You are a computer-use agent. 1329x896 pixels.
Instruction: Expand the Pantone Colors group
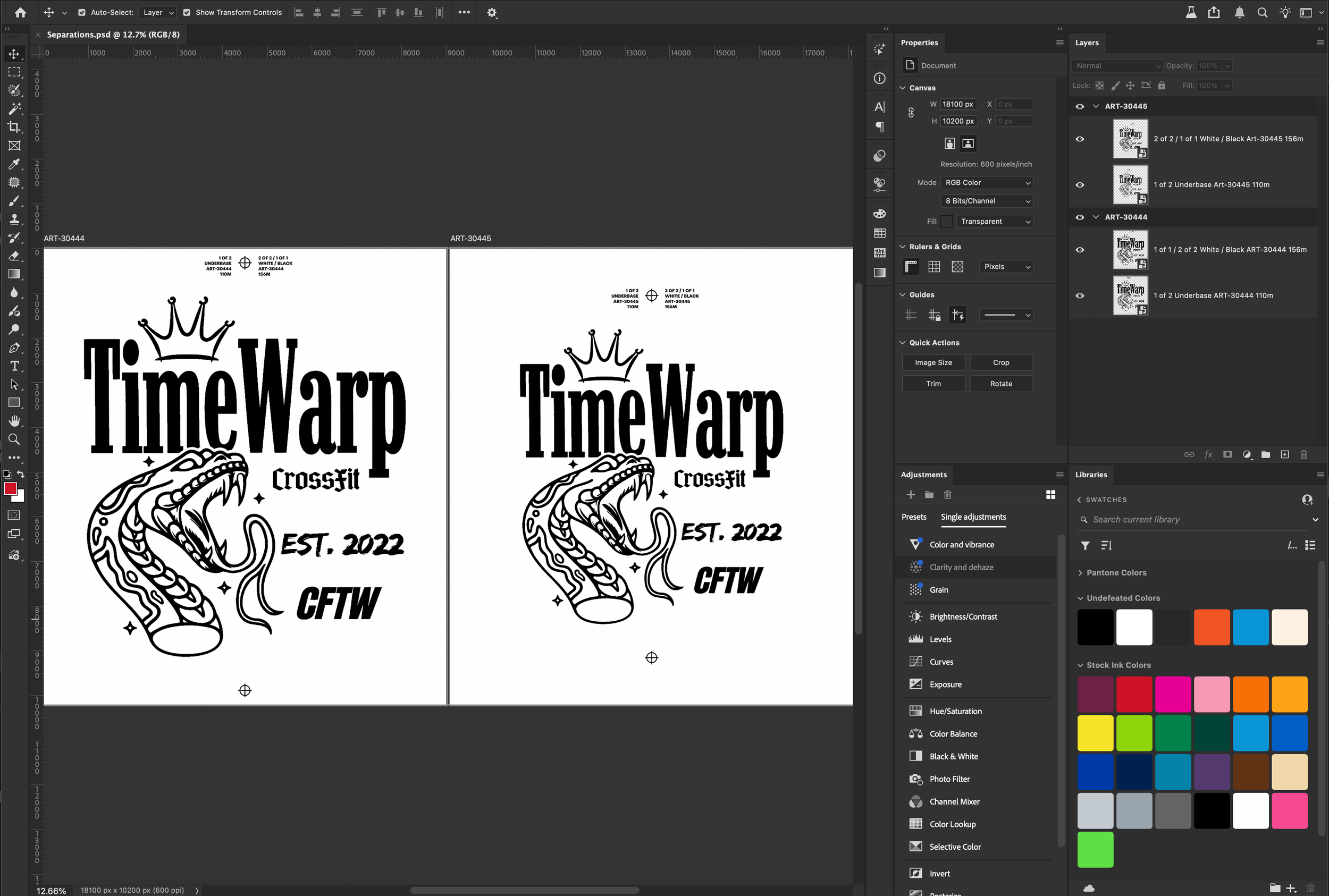(x=1080, y=572)
